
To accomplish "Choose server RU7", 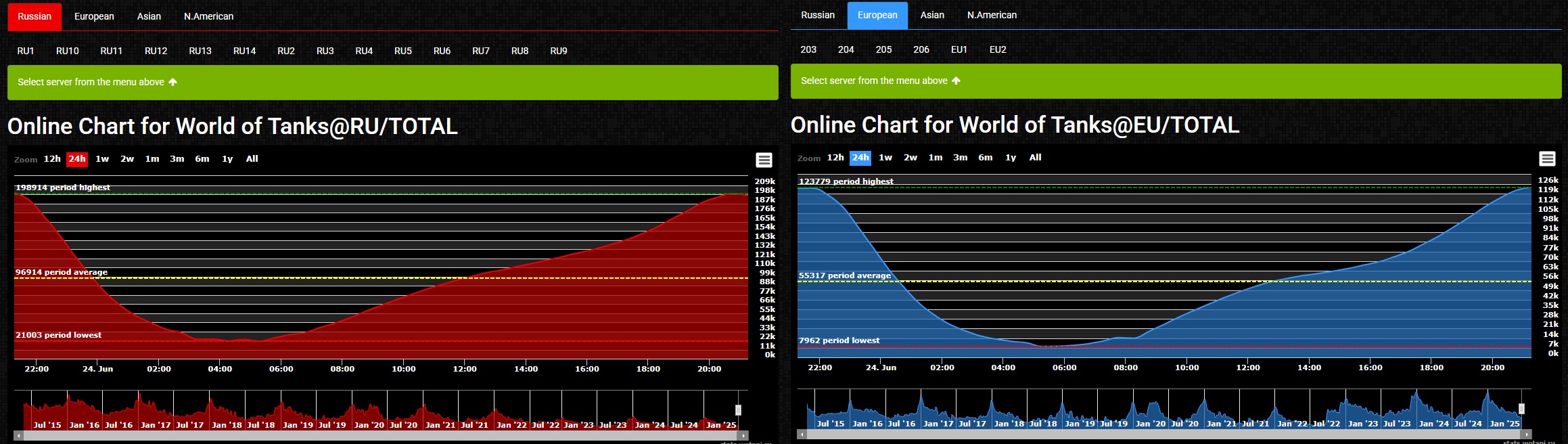I will coord(481,51).
